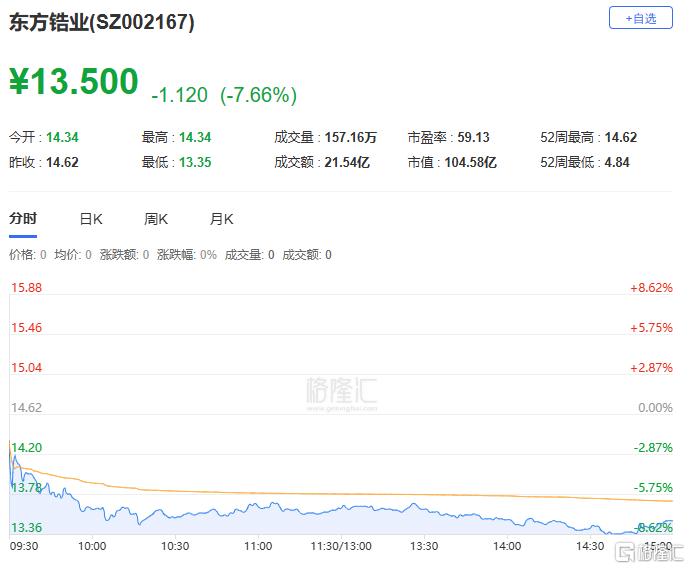Click the 52周最低 value 4.84
Viewport: 690px width, 569px height.
pyautogui.click(x=617, y=162)
